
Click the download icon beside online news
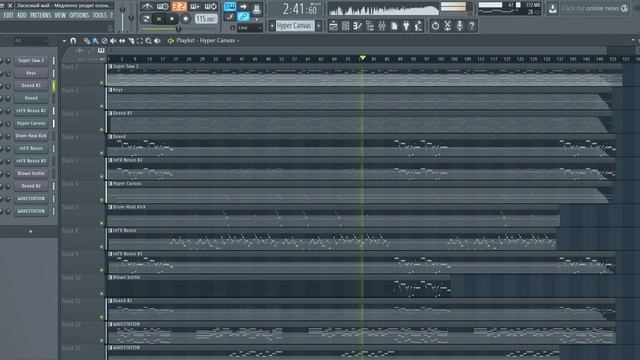pyautogui.click(x=553, y=8)
